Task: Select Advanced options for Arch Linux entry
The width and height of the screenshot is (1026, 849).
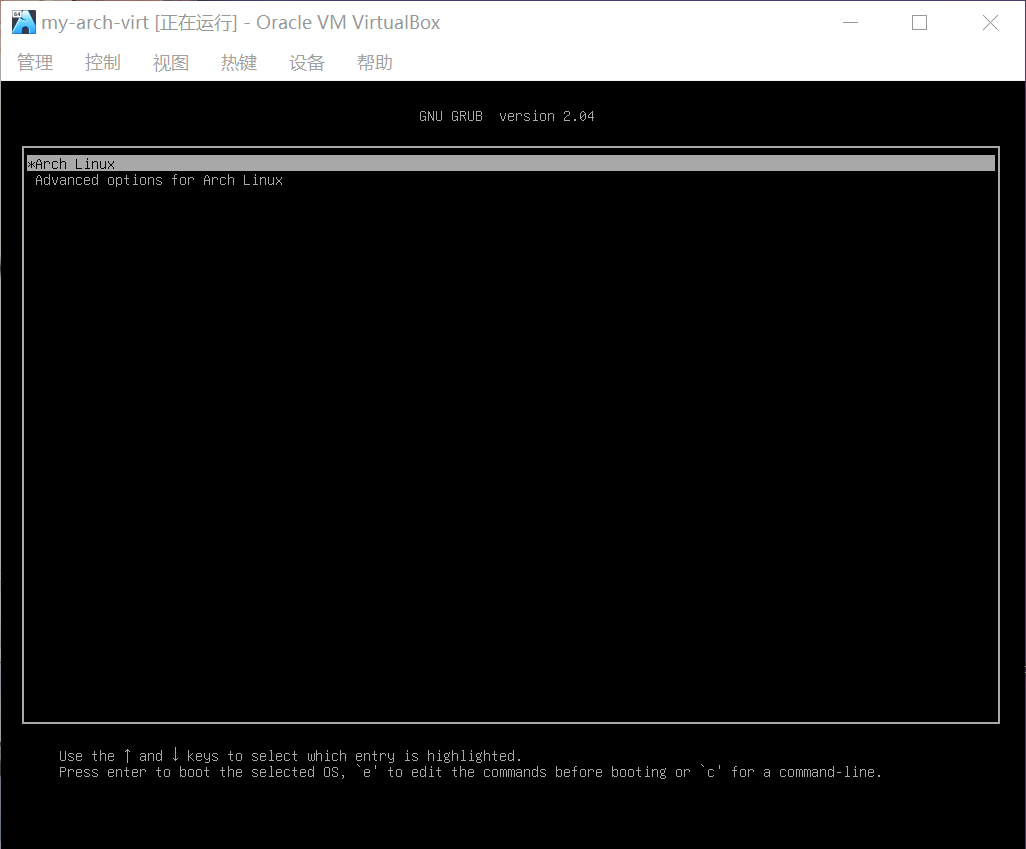Action: click(159, 180)
